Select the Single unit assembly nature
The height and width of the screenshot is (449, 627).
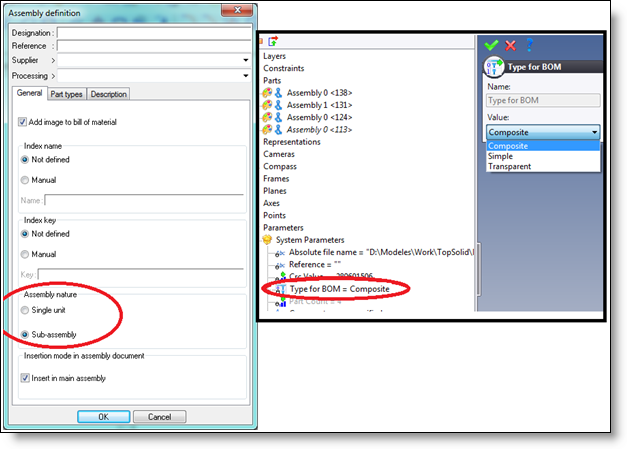click(x=23, y=311)
